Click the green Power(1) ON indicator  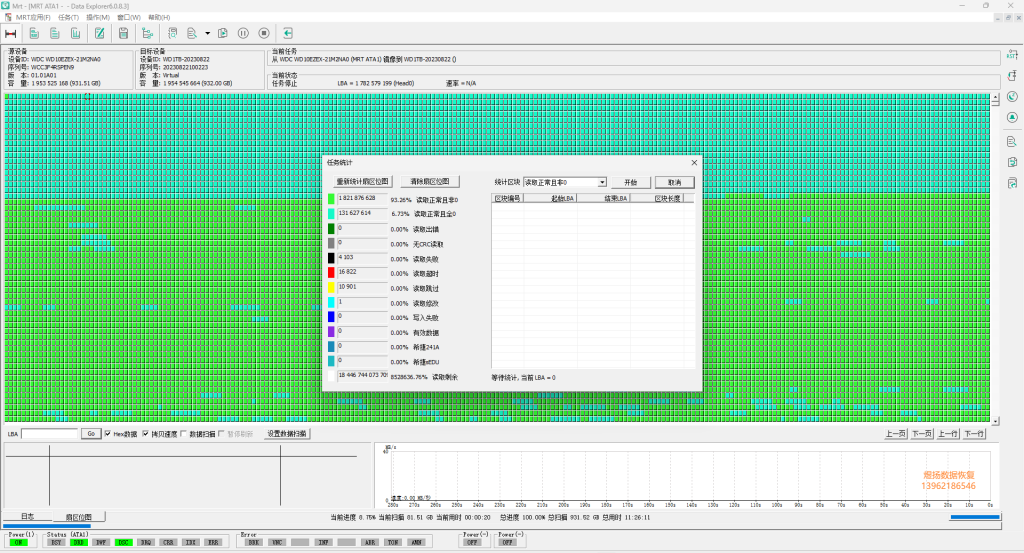click(18, 543)
